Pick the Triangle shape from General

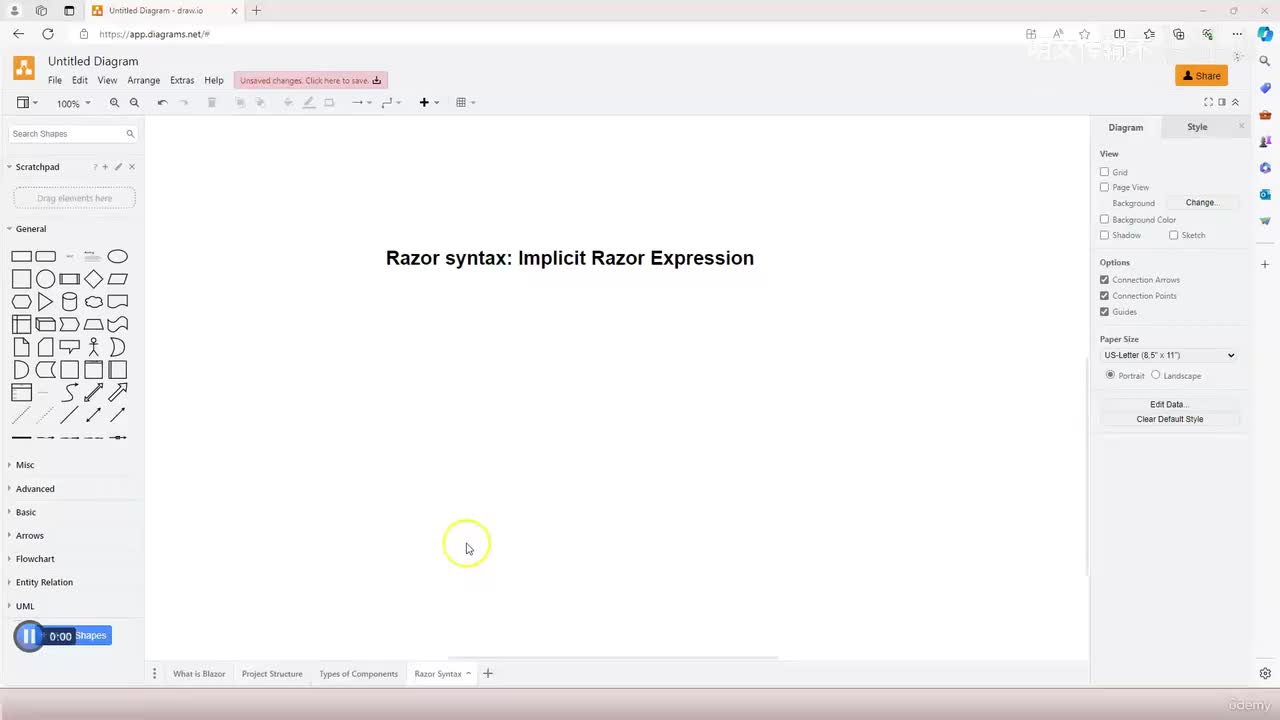(x=45, y=302)
